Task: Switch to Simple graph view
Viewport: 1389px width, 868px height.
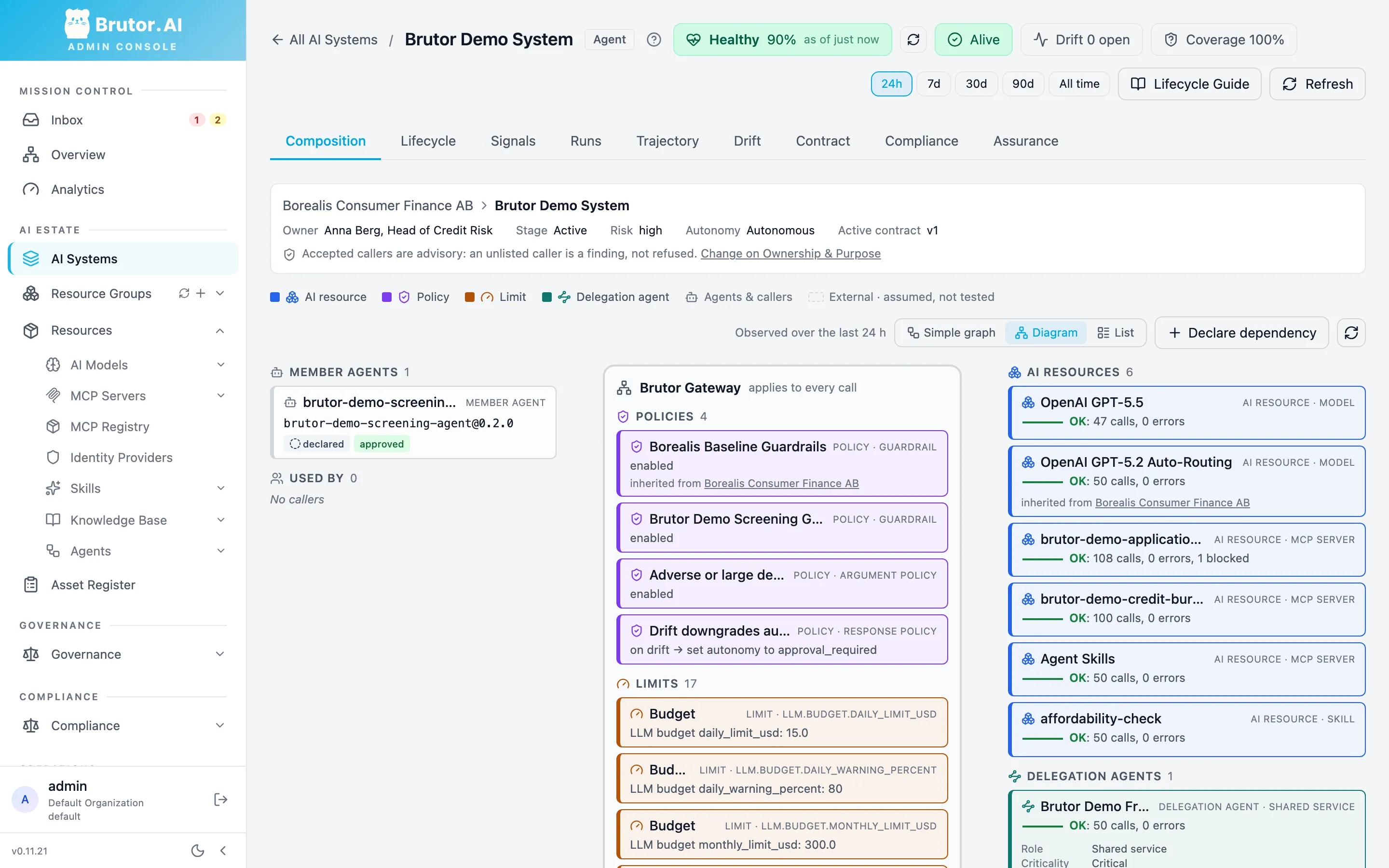Action: point(951,332)
